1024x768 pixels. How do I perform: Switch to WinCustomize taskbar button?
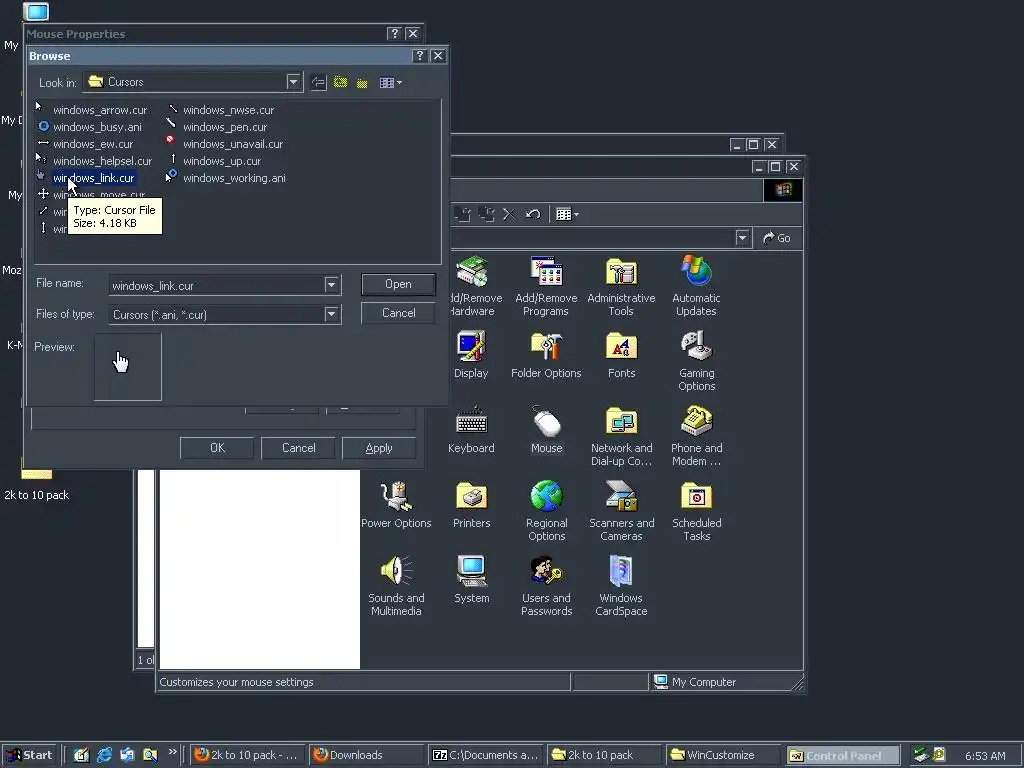[x=722, y=755]
